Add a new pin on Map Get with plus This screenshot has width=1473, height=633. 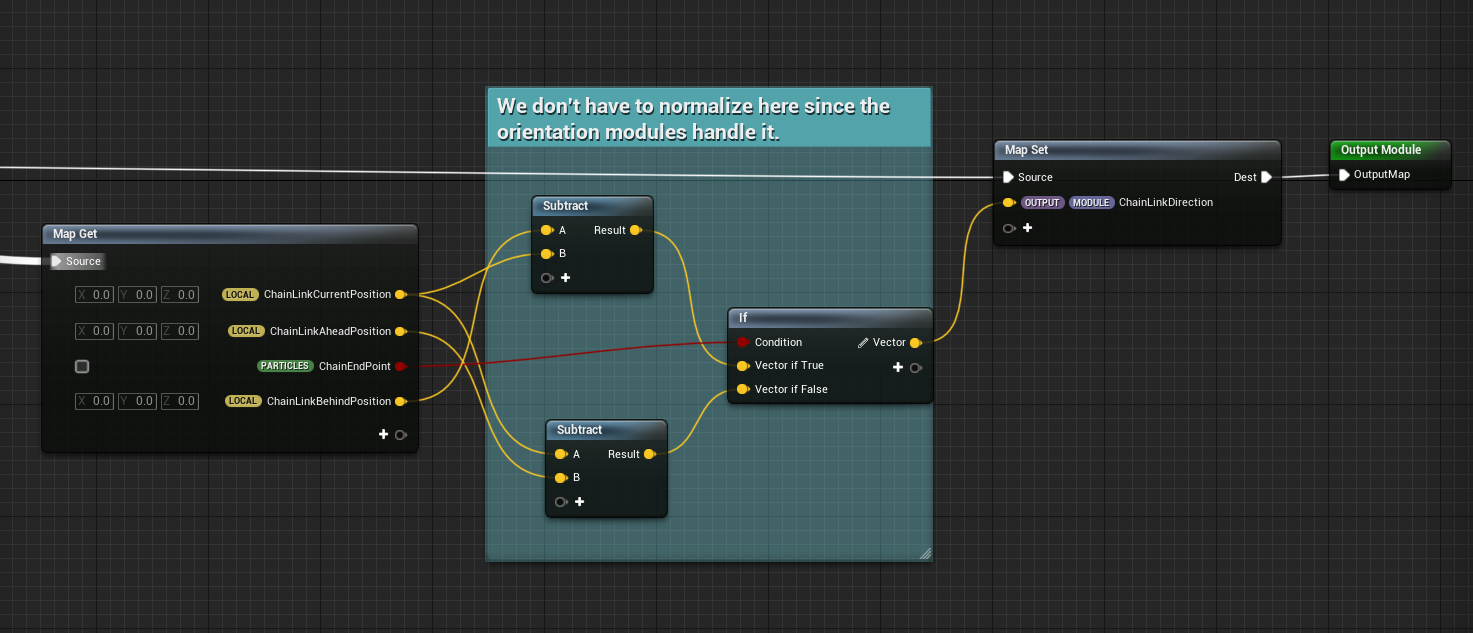pyautogui.click(x=384, y=434)
